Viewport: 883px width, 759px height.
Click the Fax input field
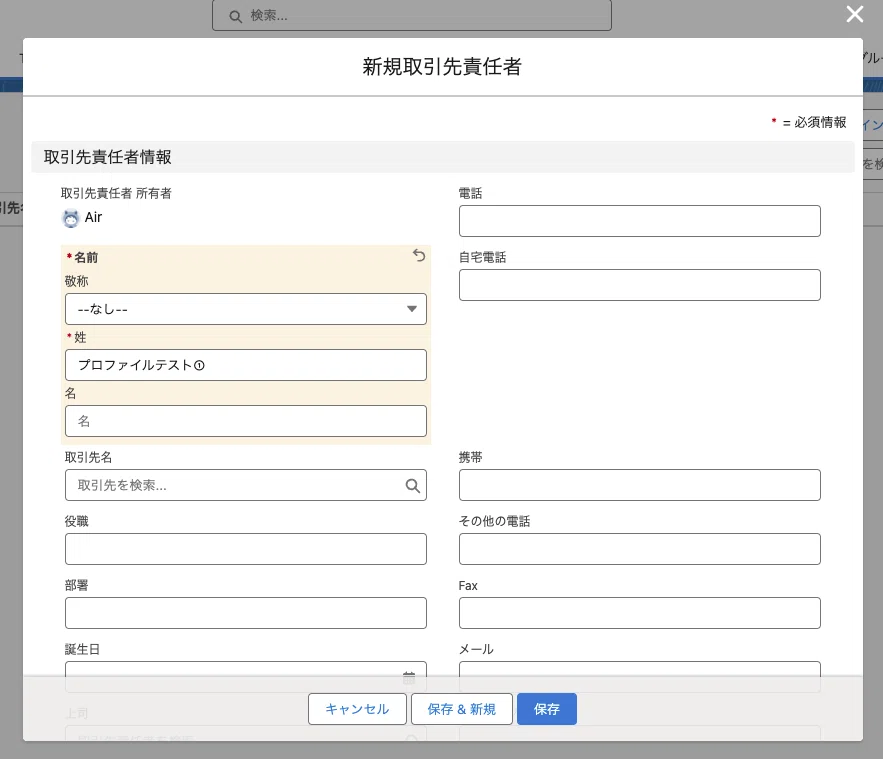pos(639,613)
